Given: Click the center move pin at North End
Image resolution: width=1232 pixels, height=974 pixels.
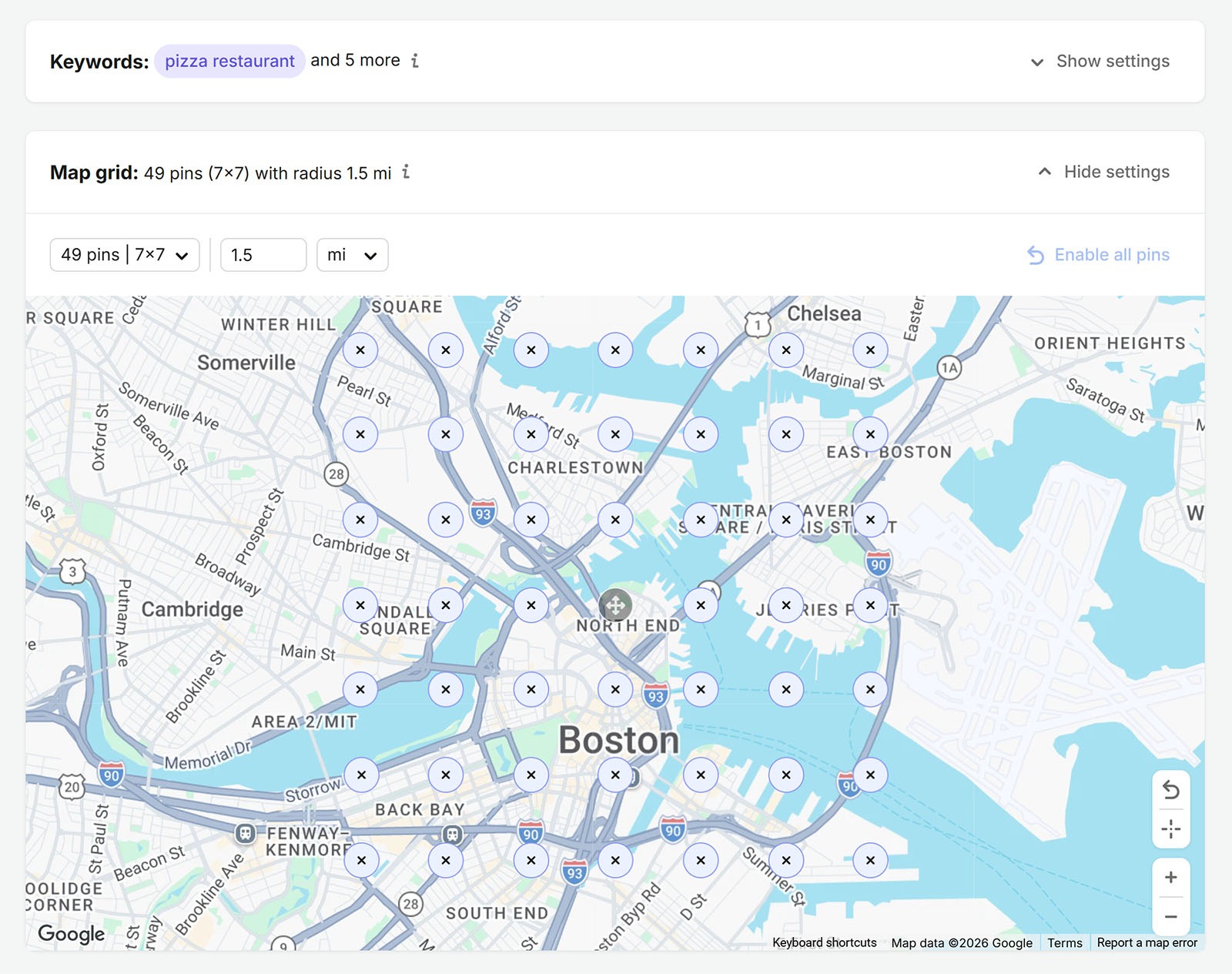Looking at the screenshot, I should tap(615, 605).
